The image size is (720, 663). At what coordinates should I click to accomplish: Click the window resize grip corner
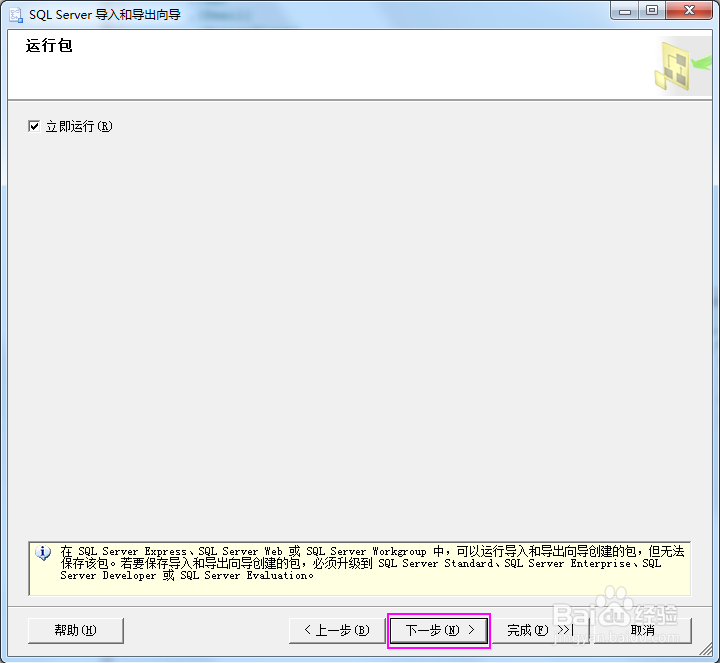point(706,649)
